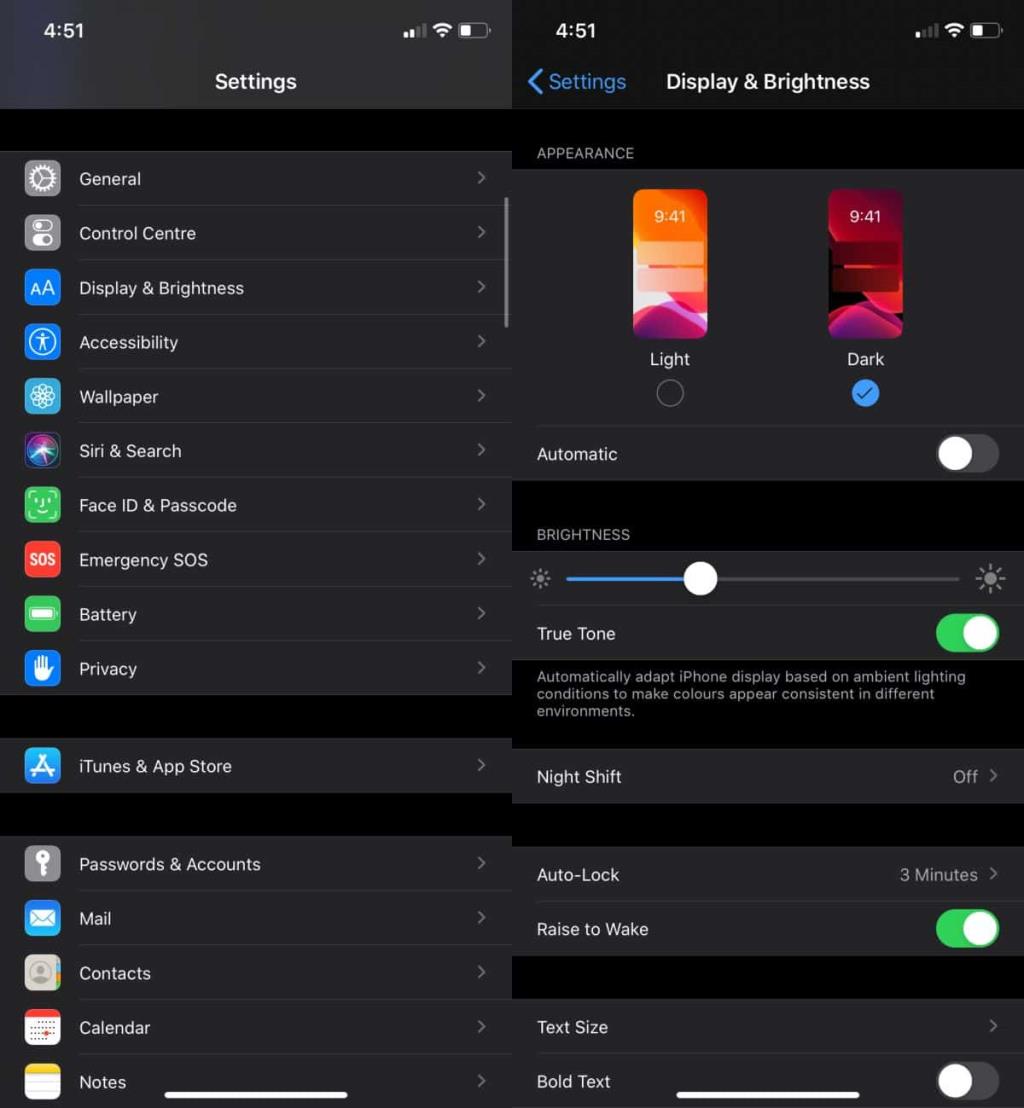Disable True Tone
The width and height of the screenshot is (1024, 1108).
click(x=966, y=633)
